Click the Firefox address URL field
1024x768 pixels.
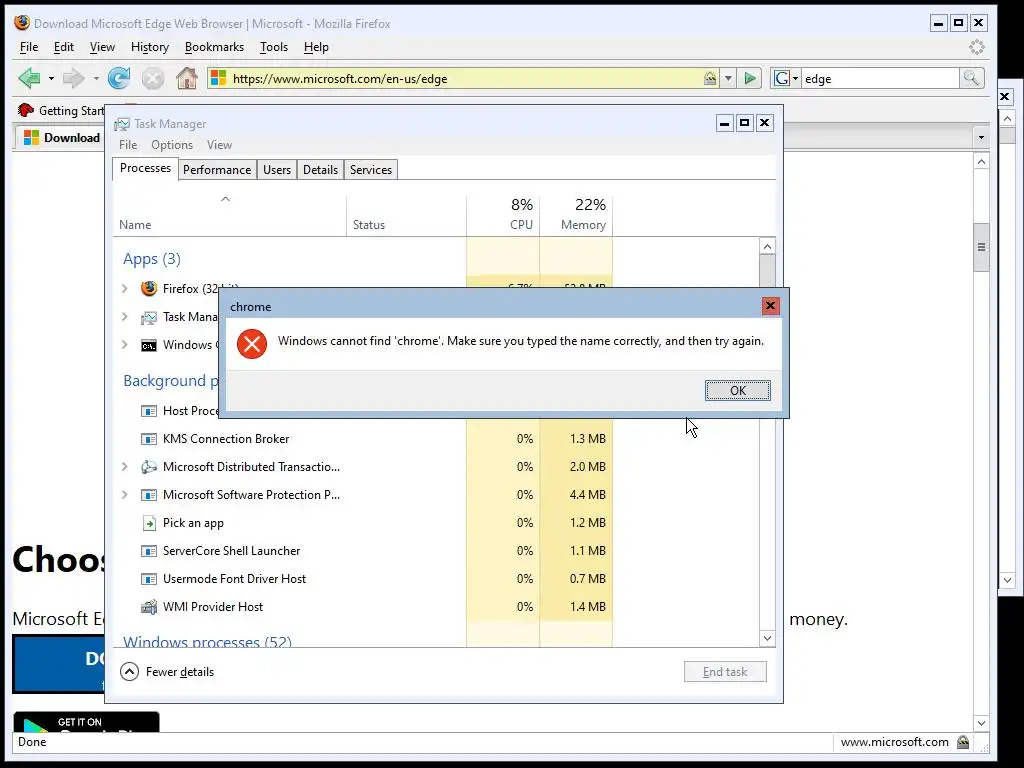pos(465,78)
